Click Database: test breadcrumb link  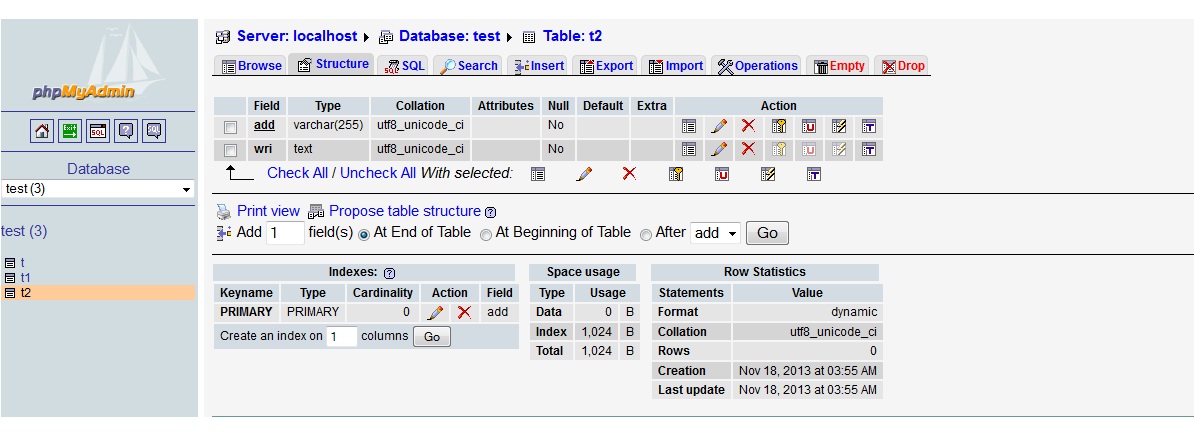[x=449, y=36]
